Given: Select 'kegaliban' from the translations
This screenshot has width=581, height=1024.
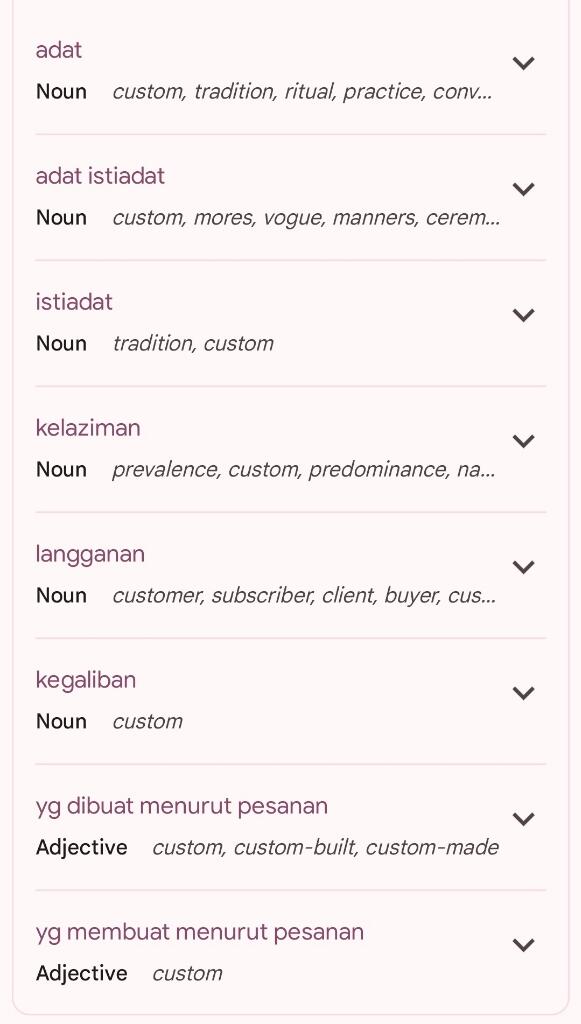Looking at the screenshot, I should (x=86, y=679).
